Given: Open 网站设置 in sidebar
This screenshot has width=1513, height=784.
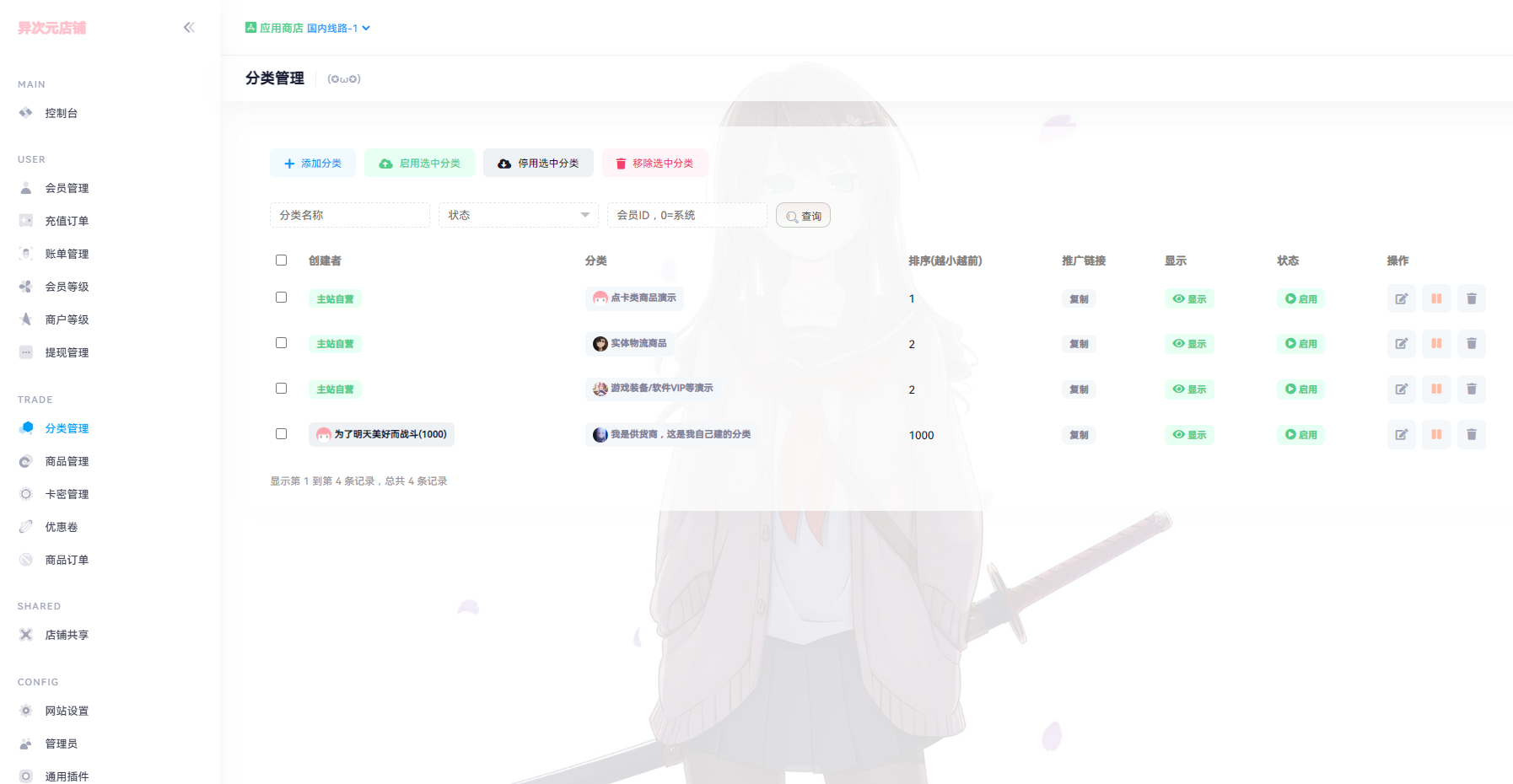Looking at the screenshot, I should coord(67,711).
